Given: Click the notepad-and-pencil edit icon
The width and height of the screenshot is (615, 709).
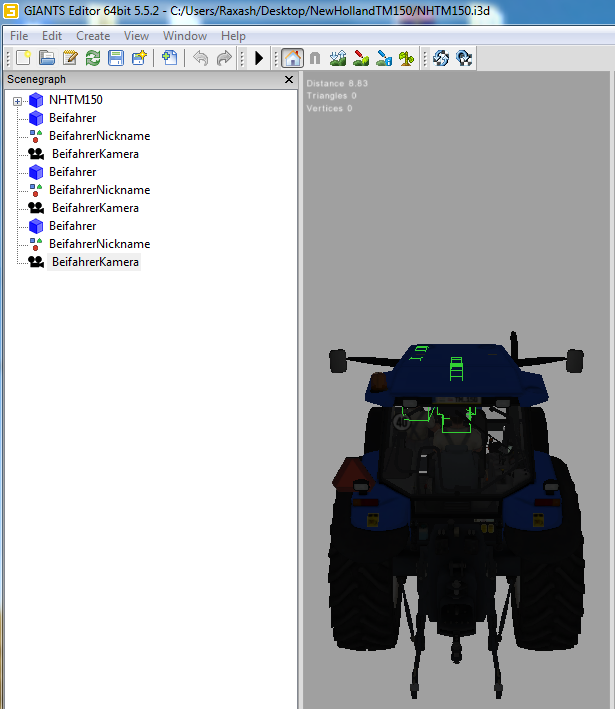Looking at the screenshot, I should [x=70, y=58].
